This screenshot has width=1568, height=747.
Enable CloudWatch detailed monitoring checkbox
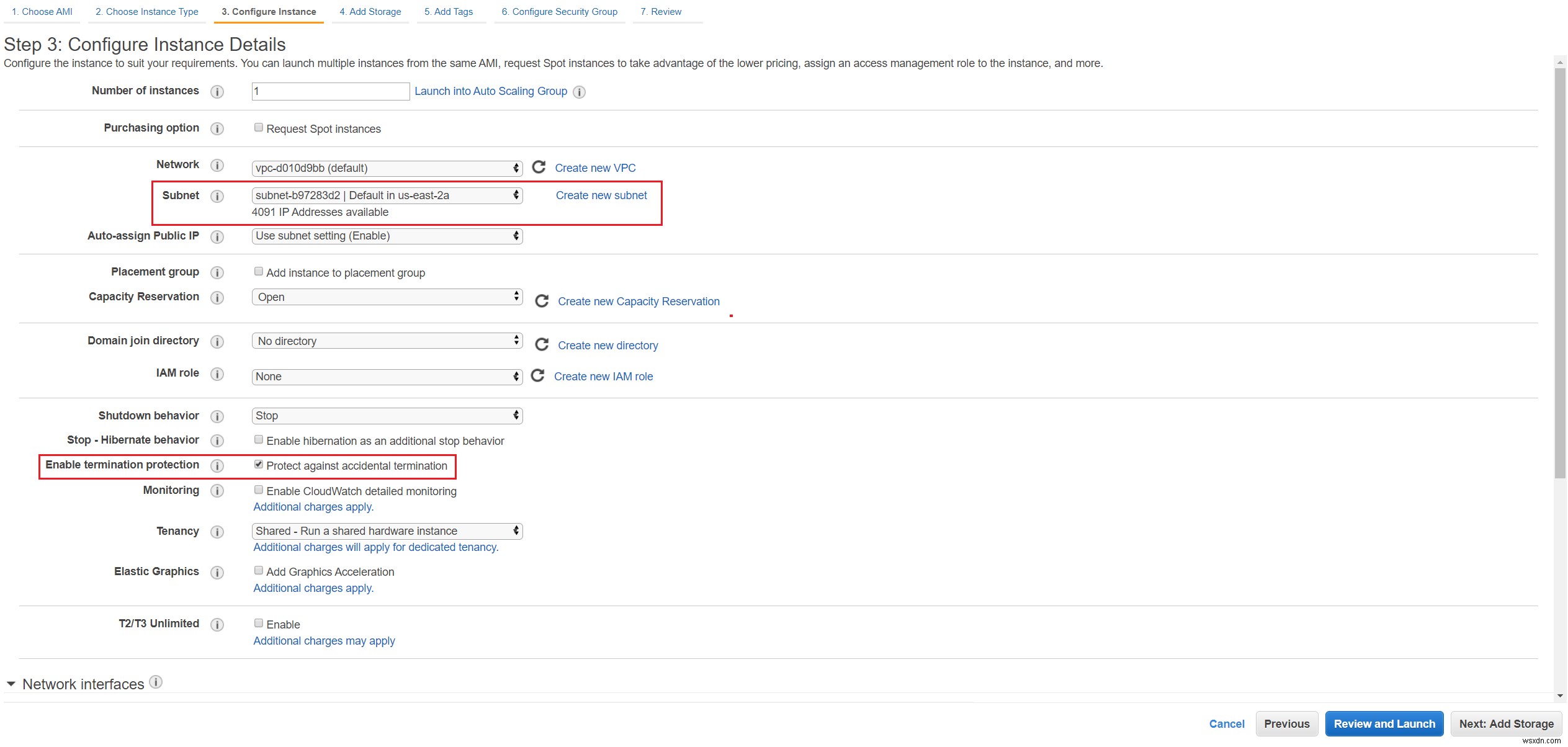tap(259, 490)
